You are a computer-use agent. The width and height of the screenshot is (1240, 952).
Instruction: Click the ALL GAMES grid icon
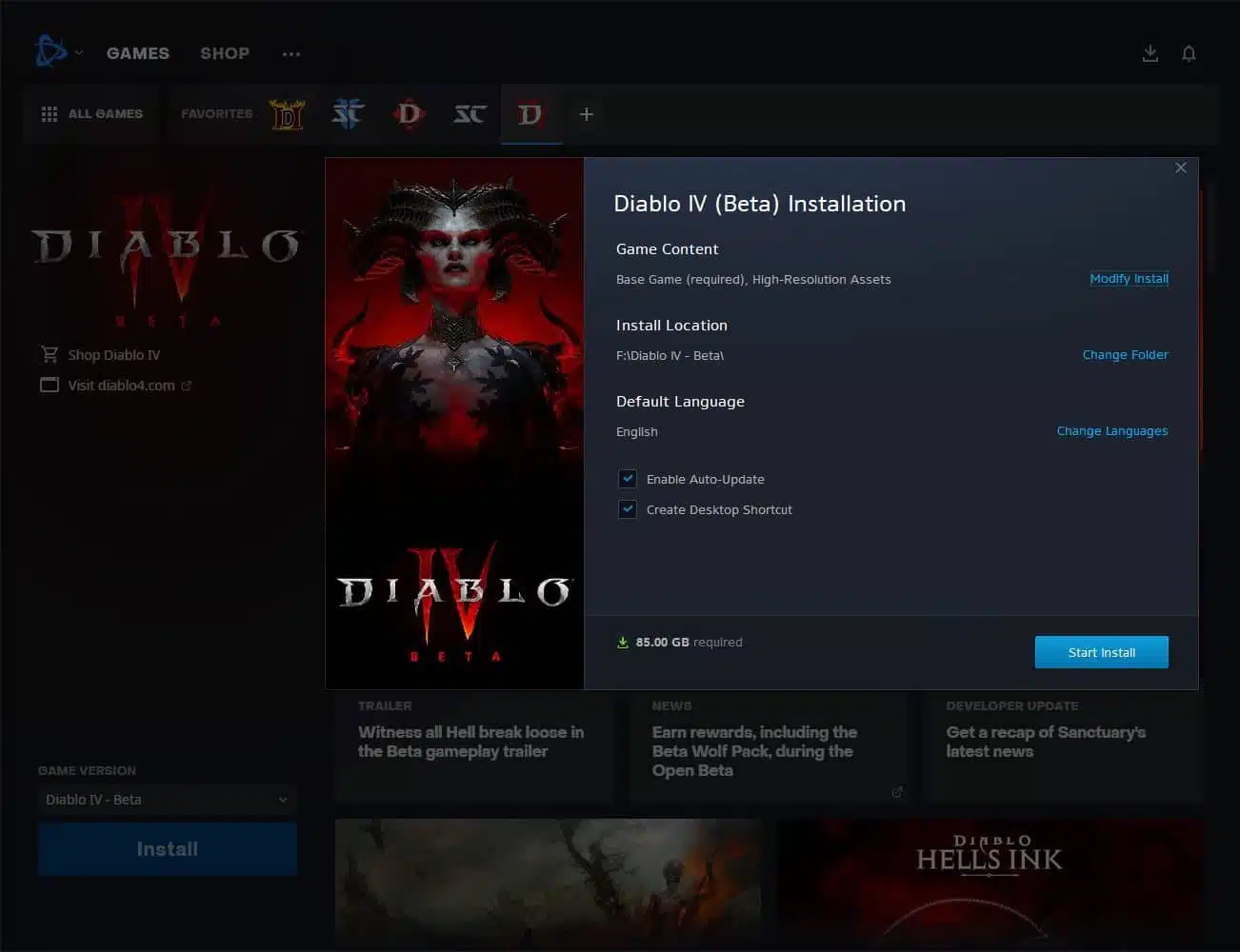(x=50, y=114)
